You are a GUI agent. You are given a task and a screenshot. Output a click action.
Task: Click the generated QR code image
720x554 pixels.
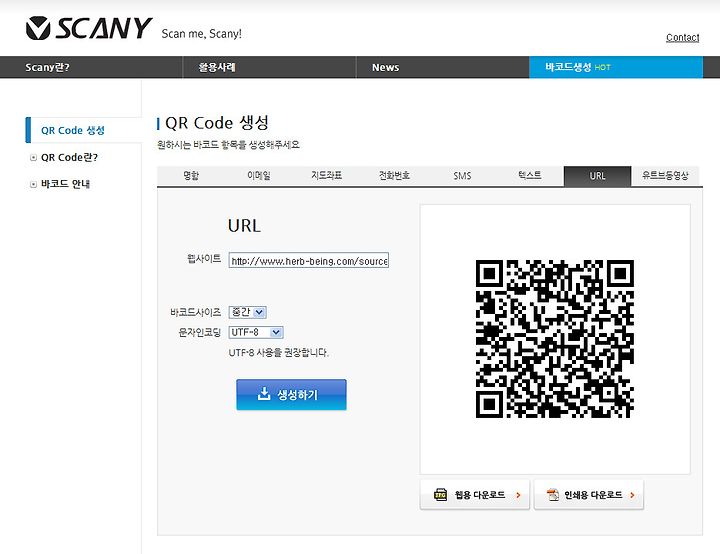[x=555, y=339]
